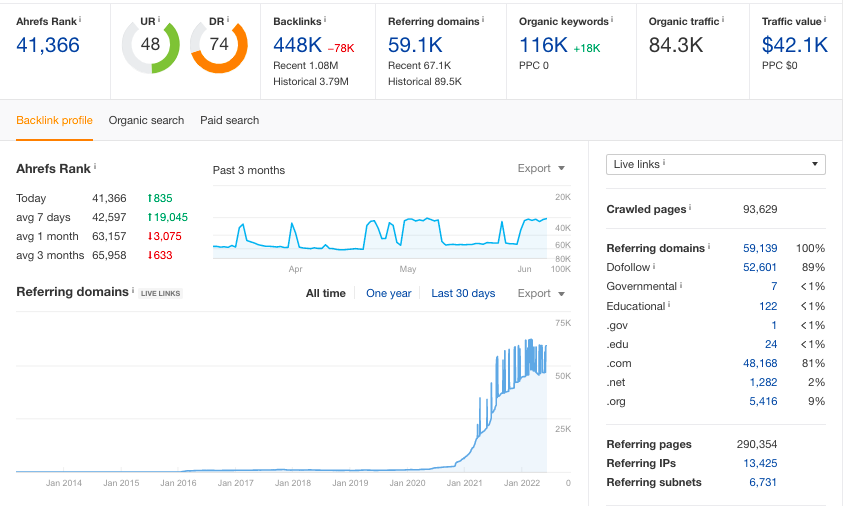848x506 pixels.
Task: Click the avg 1 month change 3,075
Action: [164, 236]
